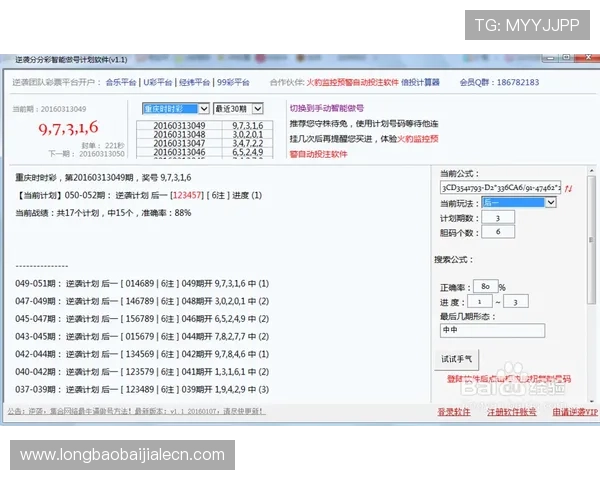Click the 049-051期 plan row
Image resolution: width=600 pixels, height=480 pixels.
[142, 284]
